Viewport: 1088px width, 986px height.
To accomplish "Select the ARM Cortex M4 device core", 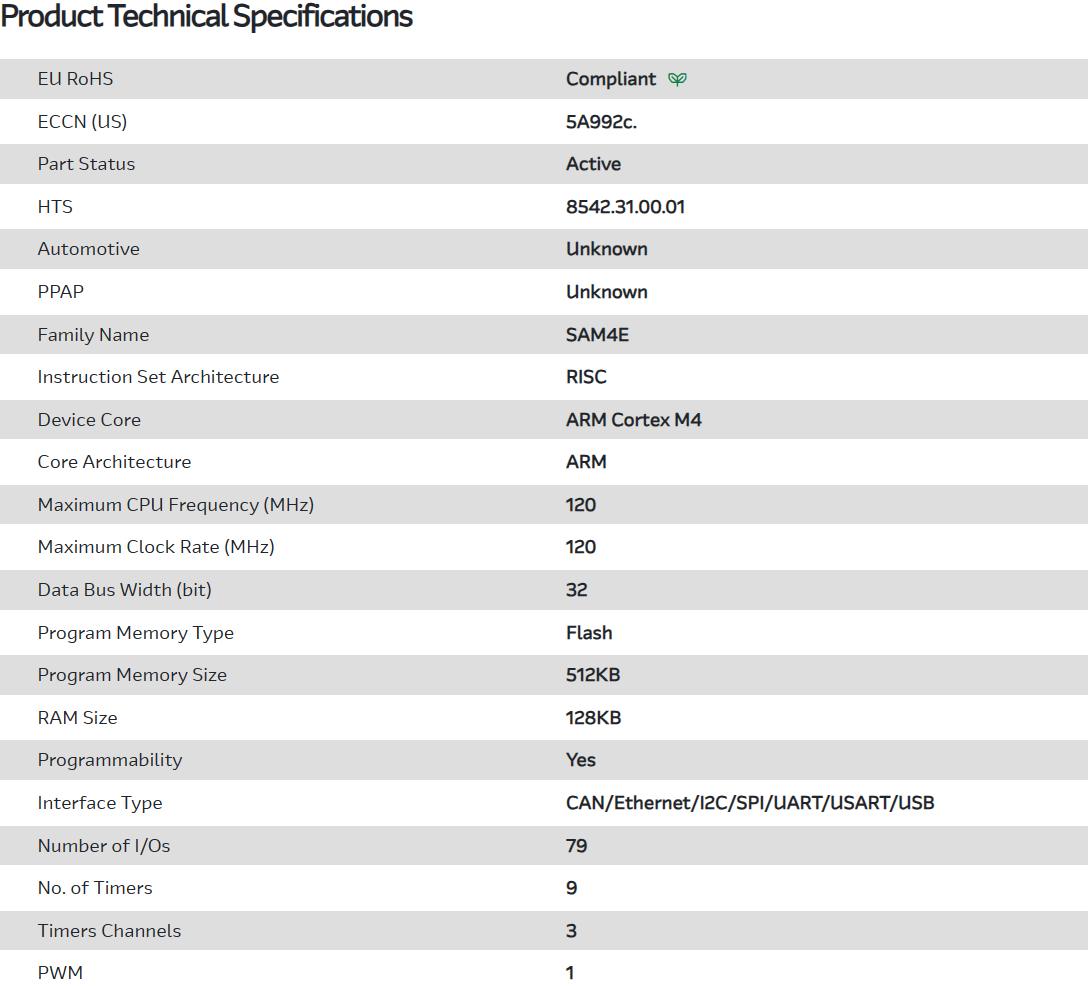I will (633, 420).
